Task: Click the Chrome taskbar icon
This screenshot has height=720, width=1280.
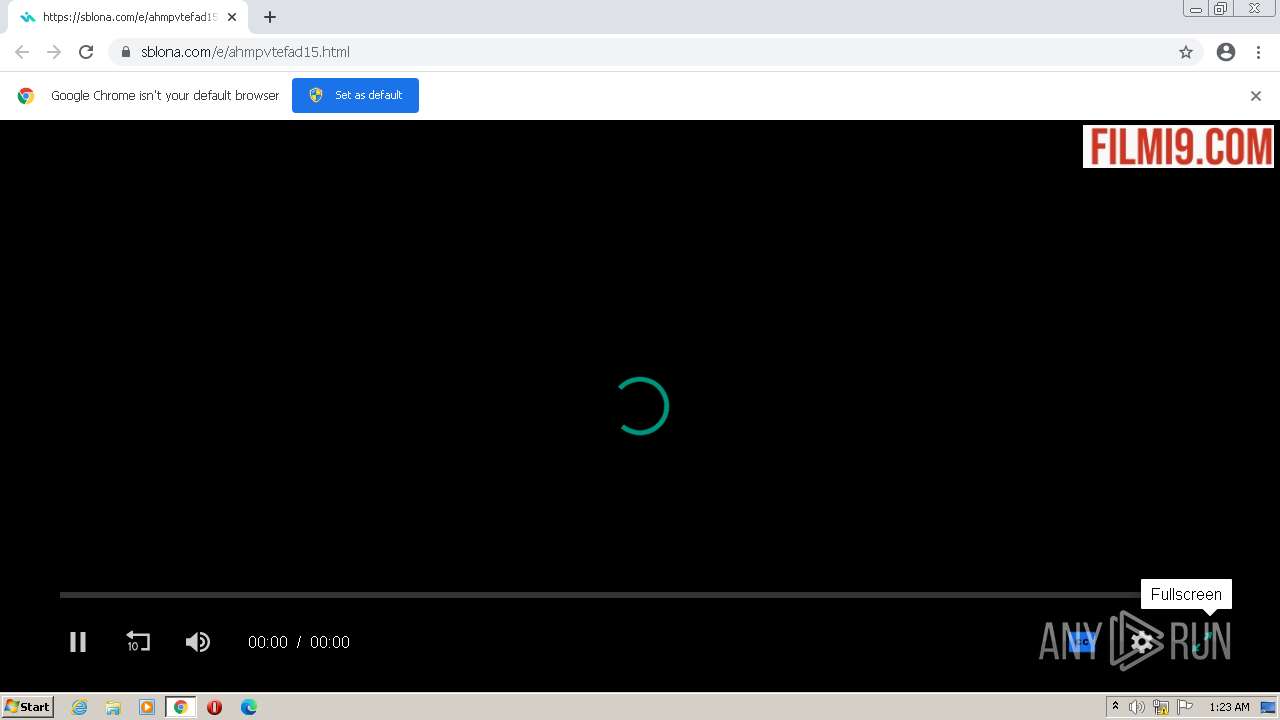Action: point(181,707)
